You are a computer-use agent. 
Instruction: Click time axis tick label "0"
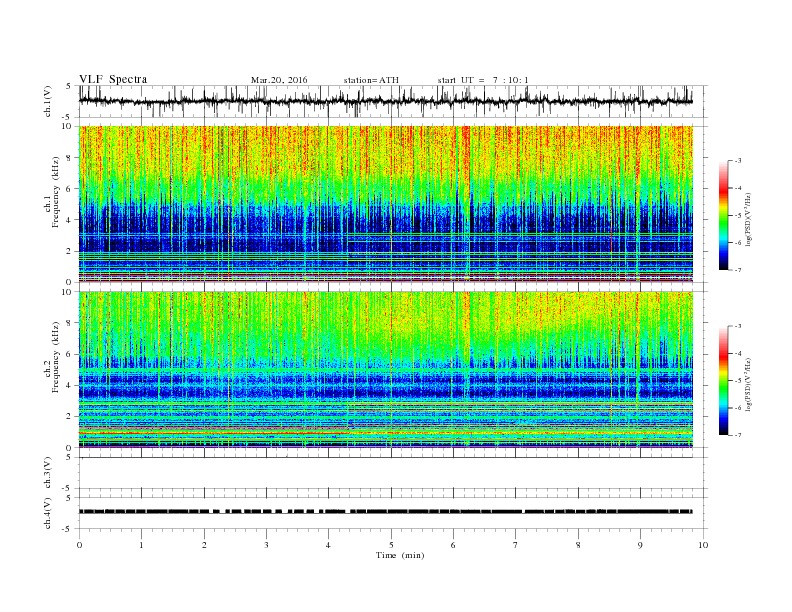pyautogui.click(x=79, y=545)
